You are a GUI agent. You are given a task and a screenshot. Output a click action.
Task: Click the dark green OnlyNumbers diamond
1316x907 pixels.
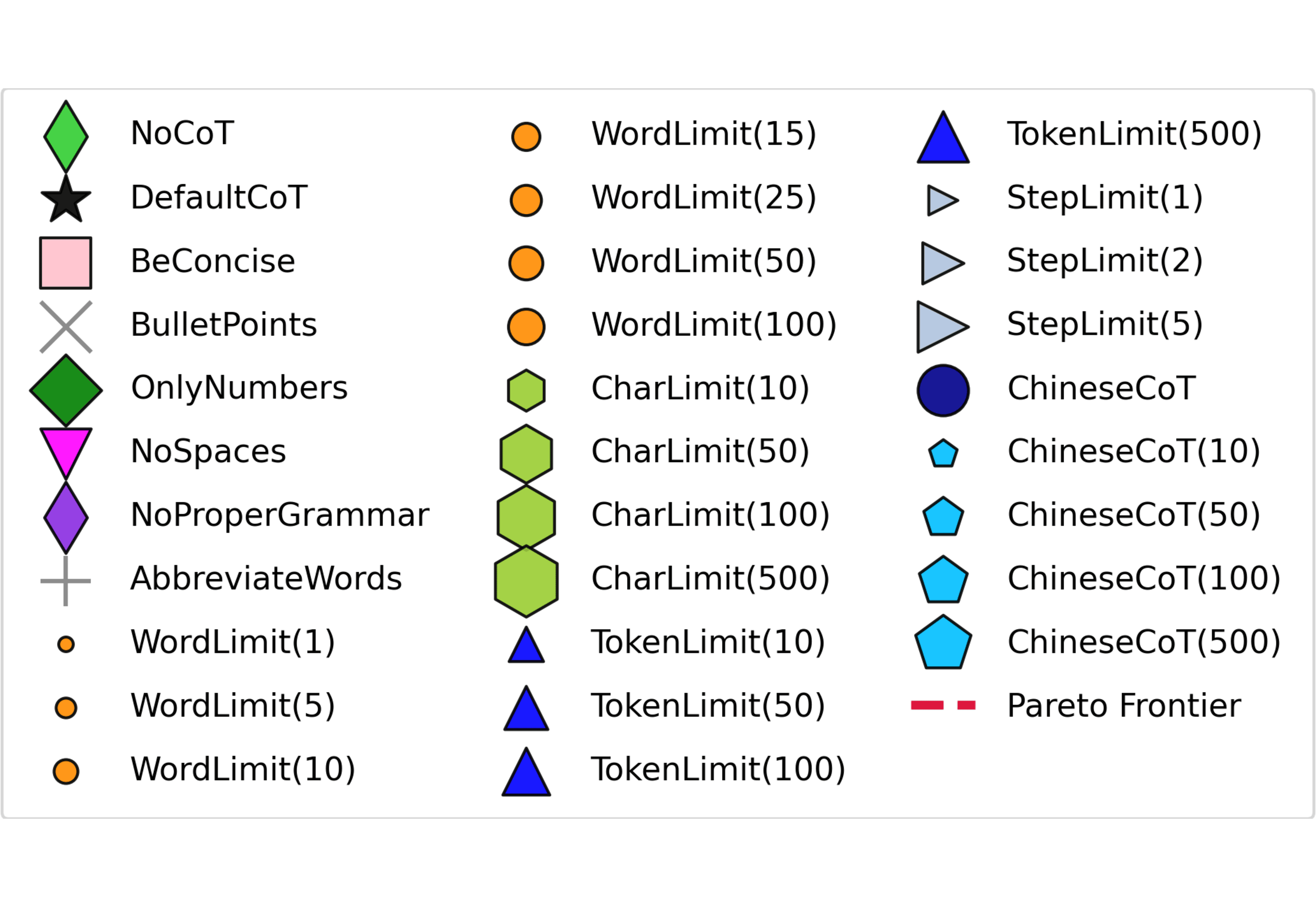(66, 391)
